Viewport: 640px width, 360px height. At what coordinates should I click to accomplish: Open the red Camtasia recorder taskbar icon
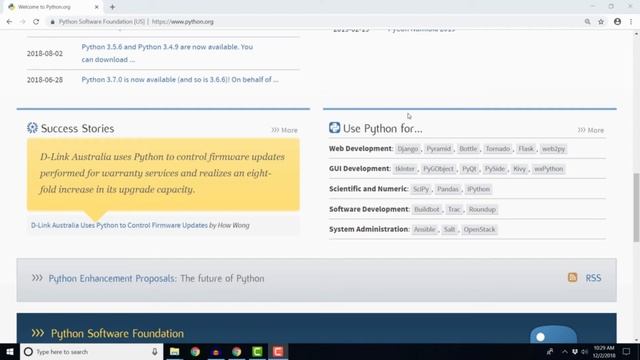point(278,351)
